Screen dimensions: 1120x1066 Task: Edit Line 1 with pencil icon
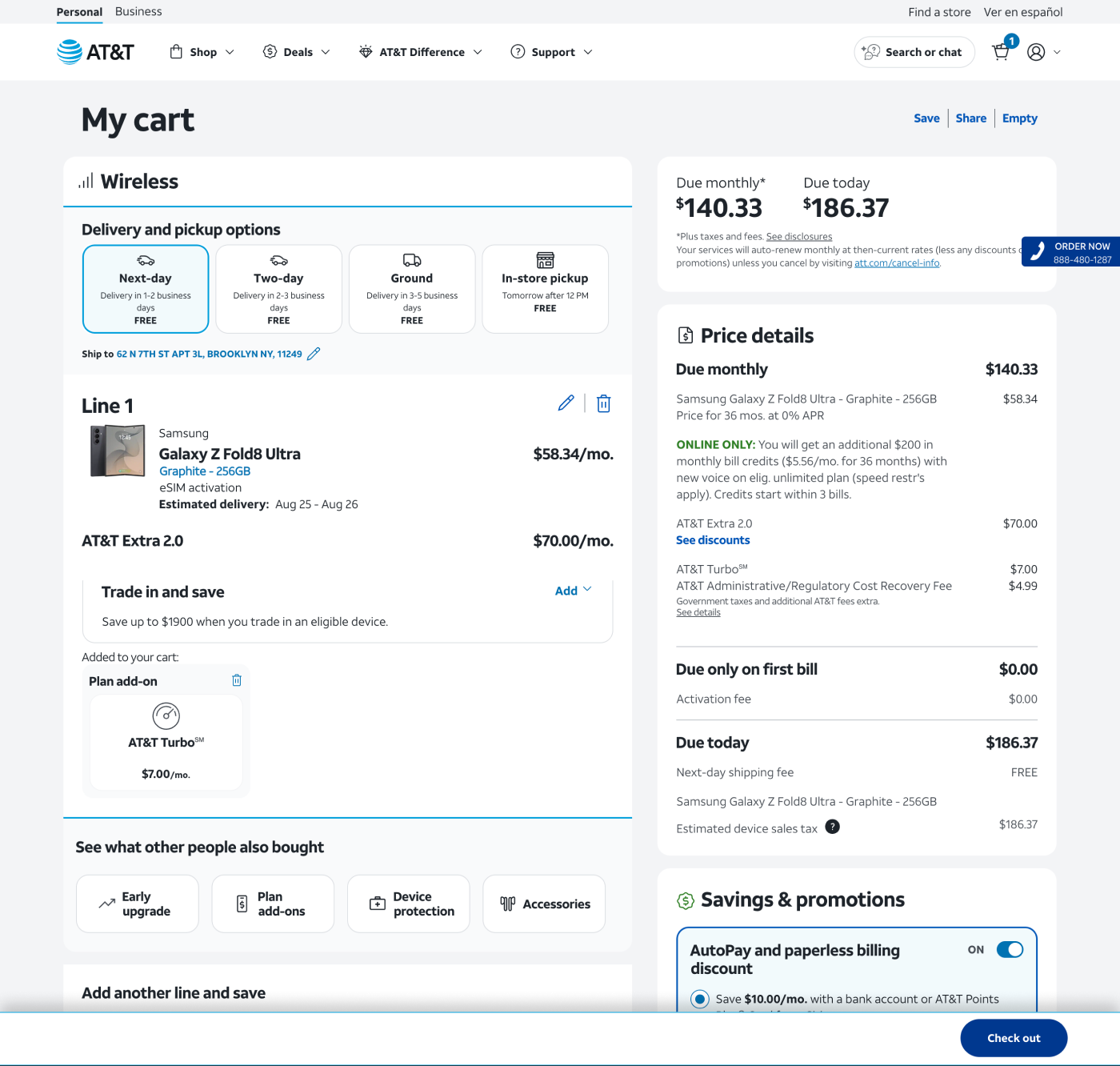pyautogui.click(x=566, y=403)
